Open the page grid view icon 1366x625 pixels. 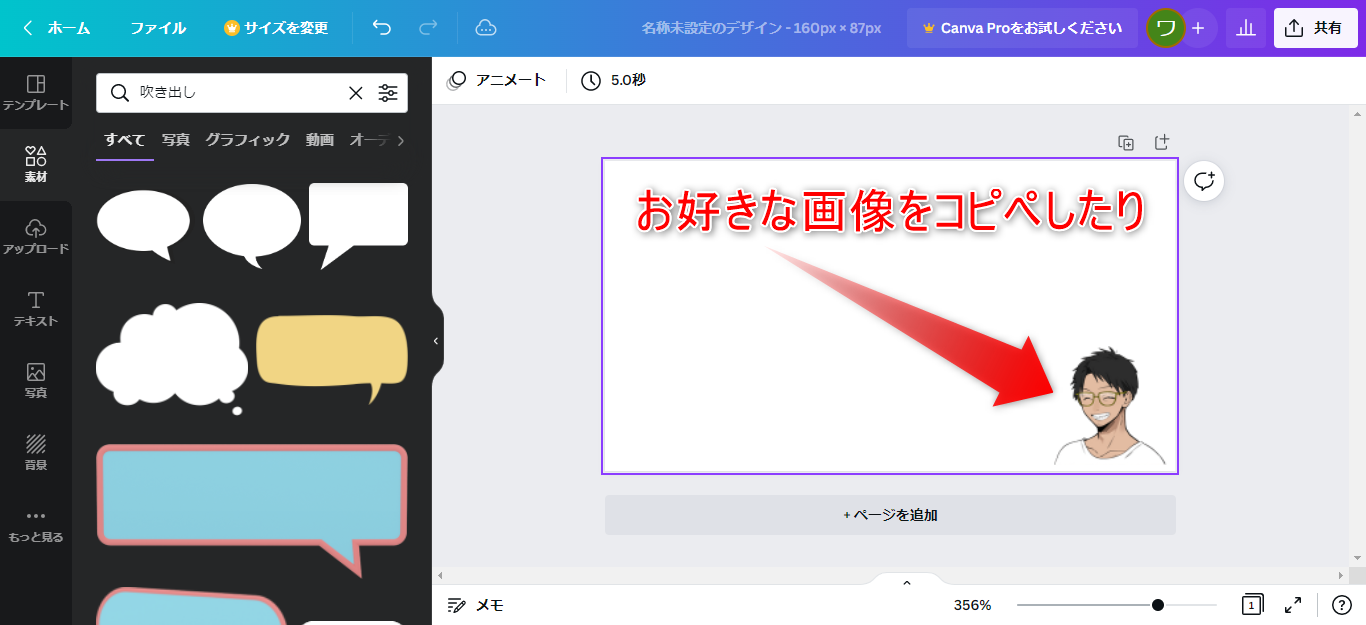[1252, 605]
